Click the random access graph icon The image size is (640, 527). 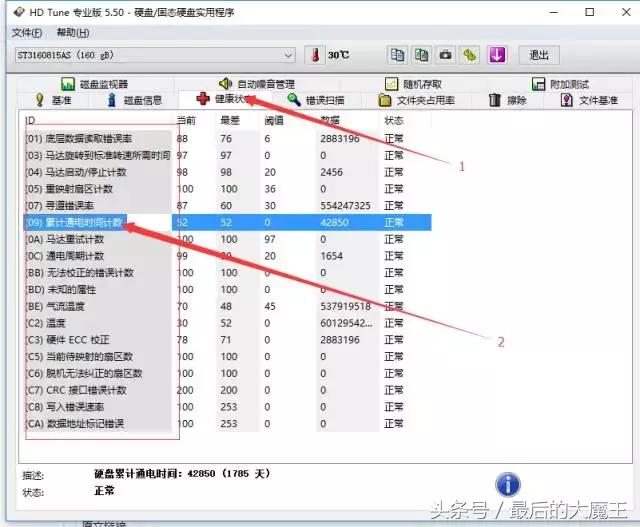(x=391, y=84)
